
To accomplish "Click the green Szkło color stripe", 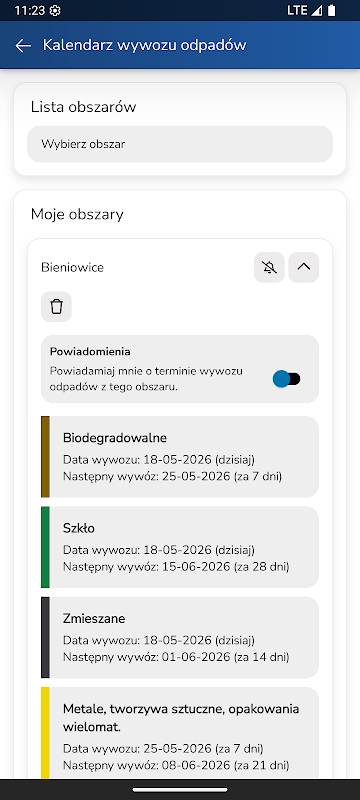I will pyautogui.click(x=45, y=547).
